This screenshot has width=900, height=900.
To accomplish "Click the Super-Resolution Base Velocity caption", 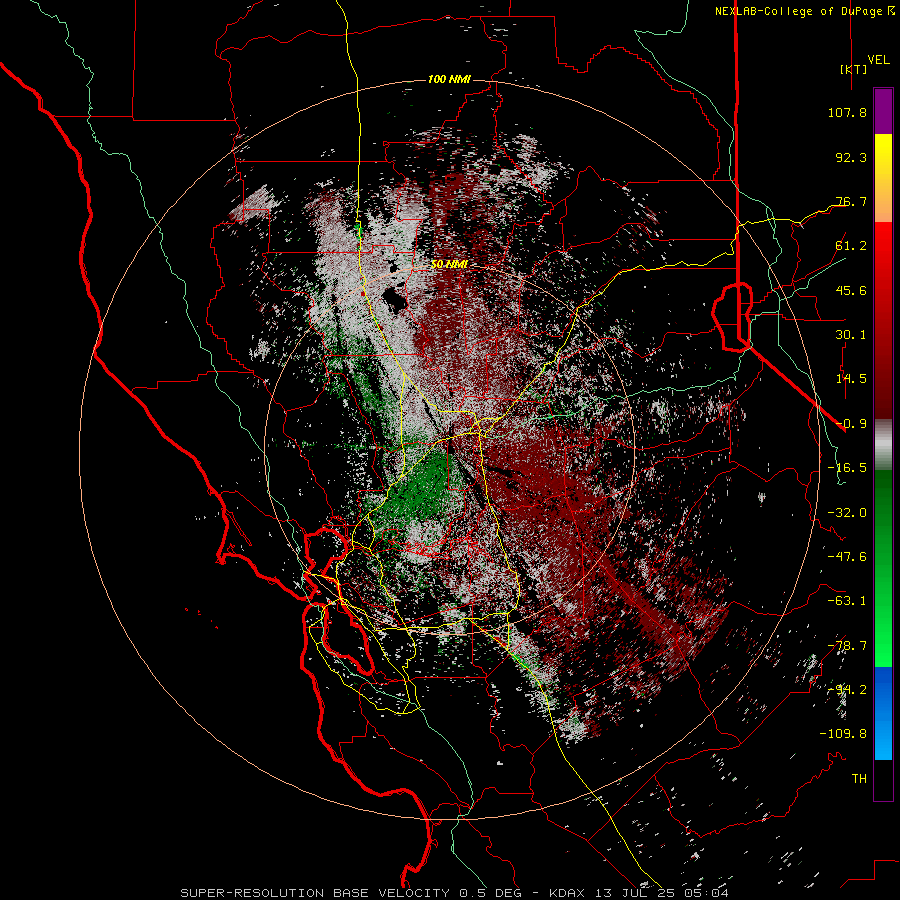I will pyautogui.click(x=455, y=893).
